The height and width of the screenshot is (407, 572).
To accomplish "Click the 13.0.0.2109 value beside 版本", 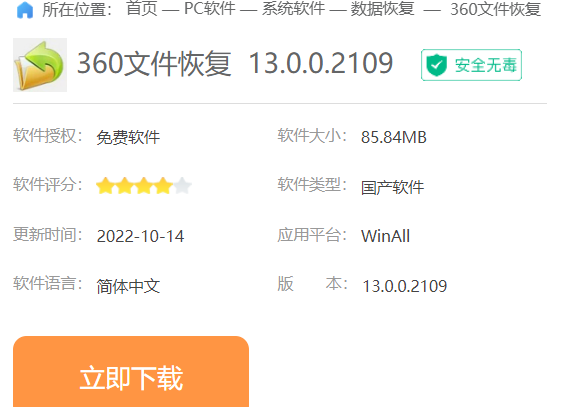I will pyautogui.click(x=405, y=286).
